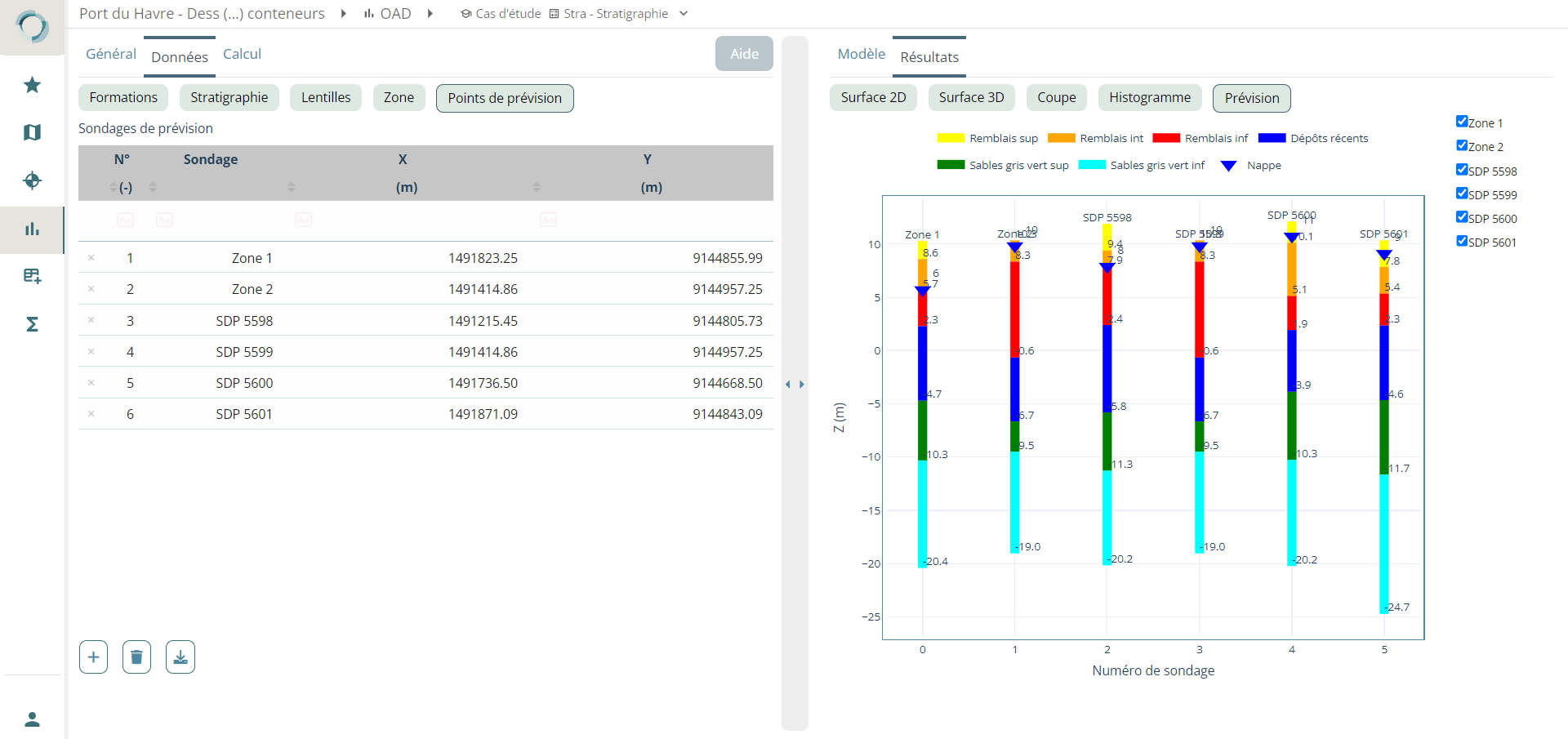Select the bar chart sidebar icon
The width and height of the screenshot is (1568, 739).
coord(32,229)
